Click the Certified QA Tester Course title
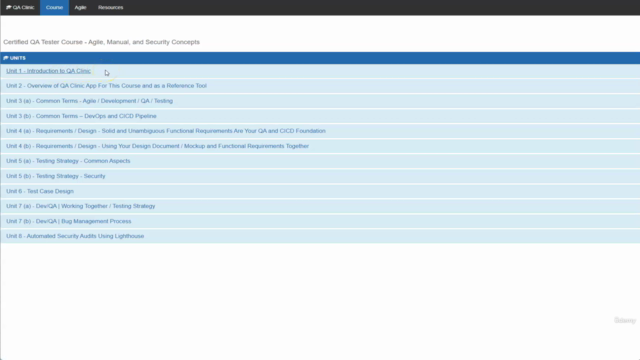Viewport: 640px width, 360px height. (x=102, y=42)
